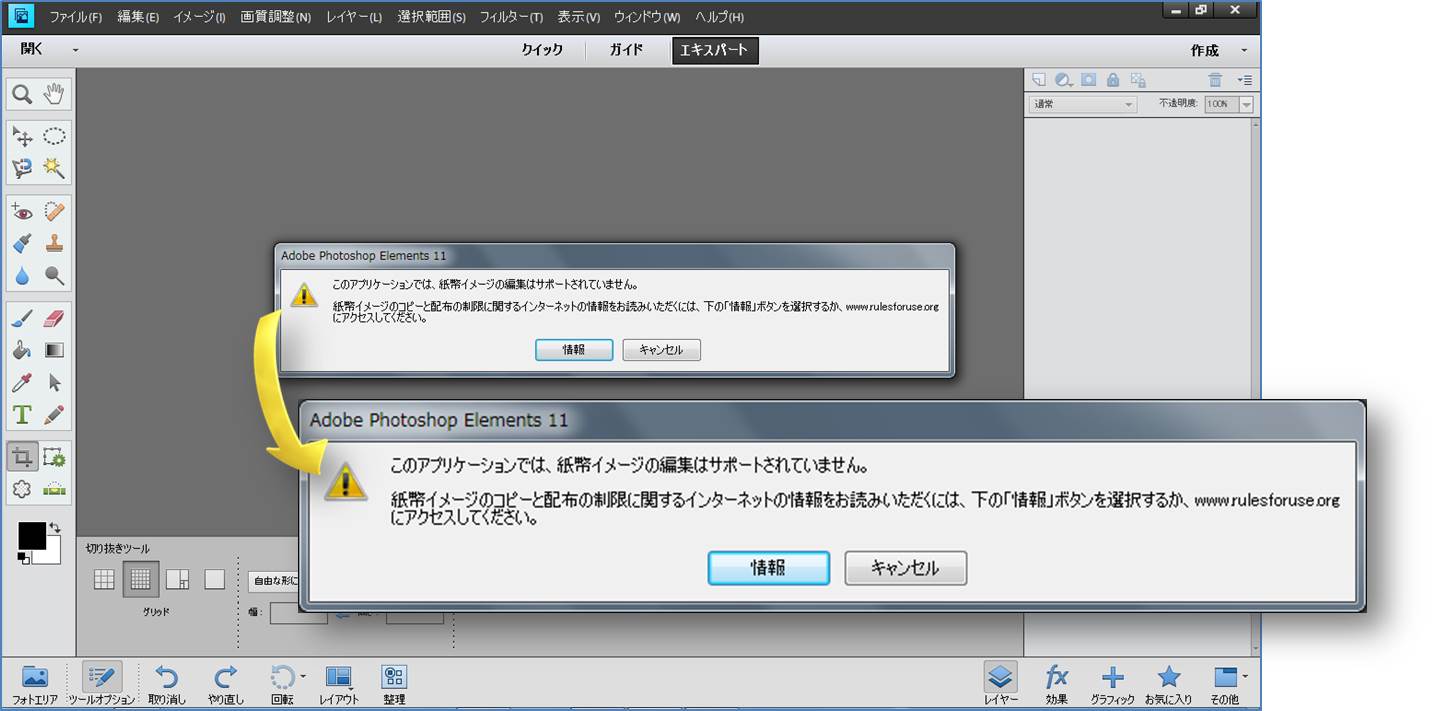Open the フィルター menu

pos(510,17)
